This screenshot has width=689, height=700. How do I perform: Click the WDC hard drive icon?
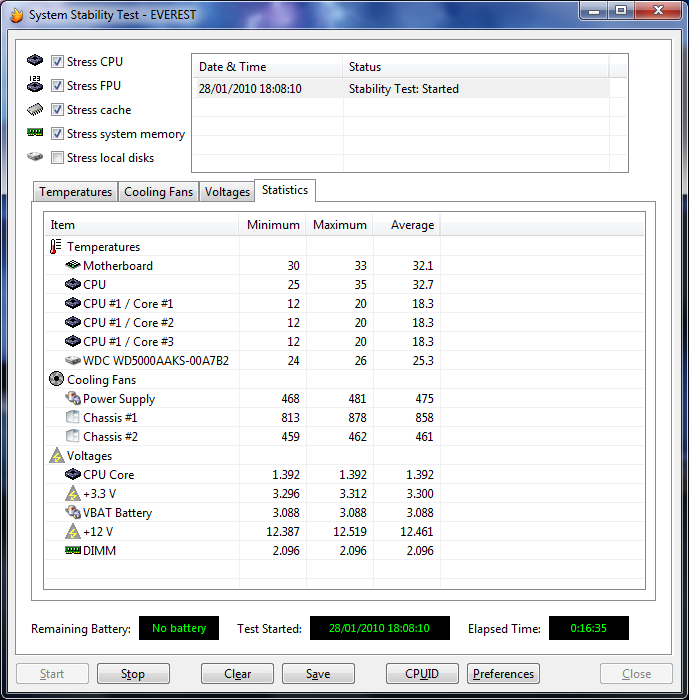[72, 361]
